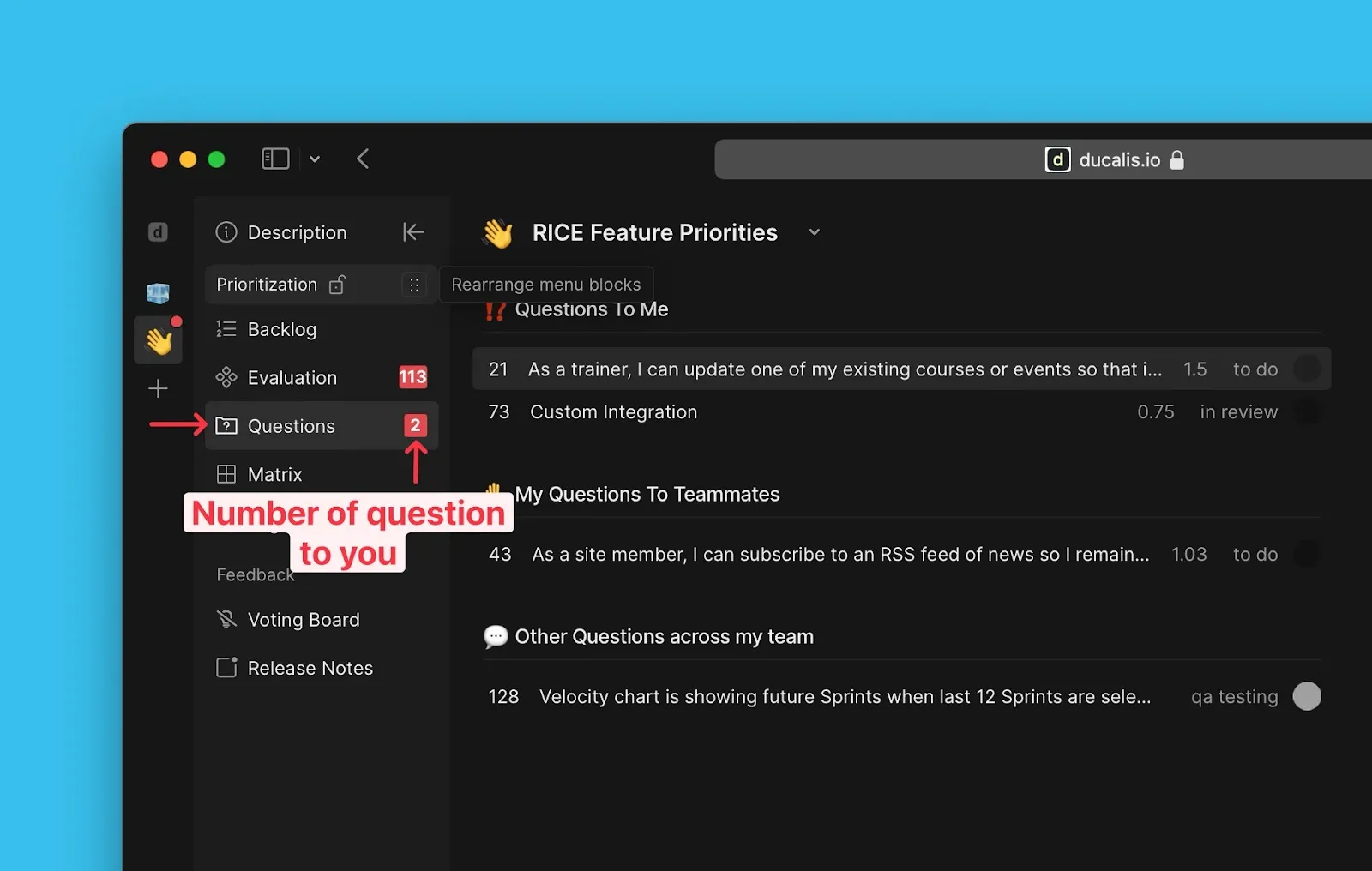
Task: Click the ducalis.io address bar
Action: click(1043, 160)
